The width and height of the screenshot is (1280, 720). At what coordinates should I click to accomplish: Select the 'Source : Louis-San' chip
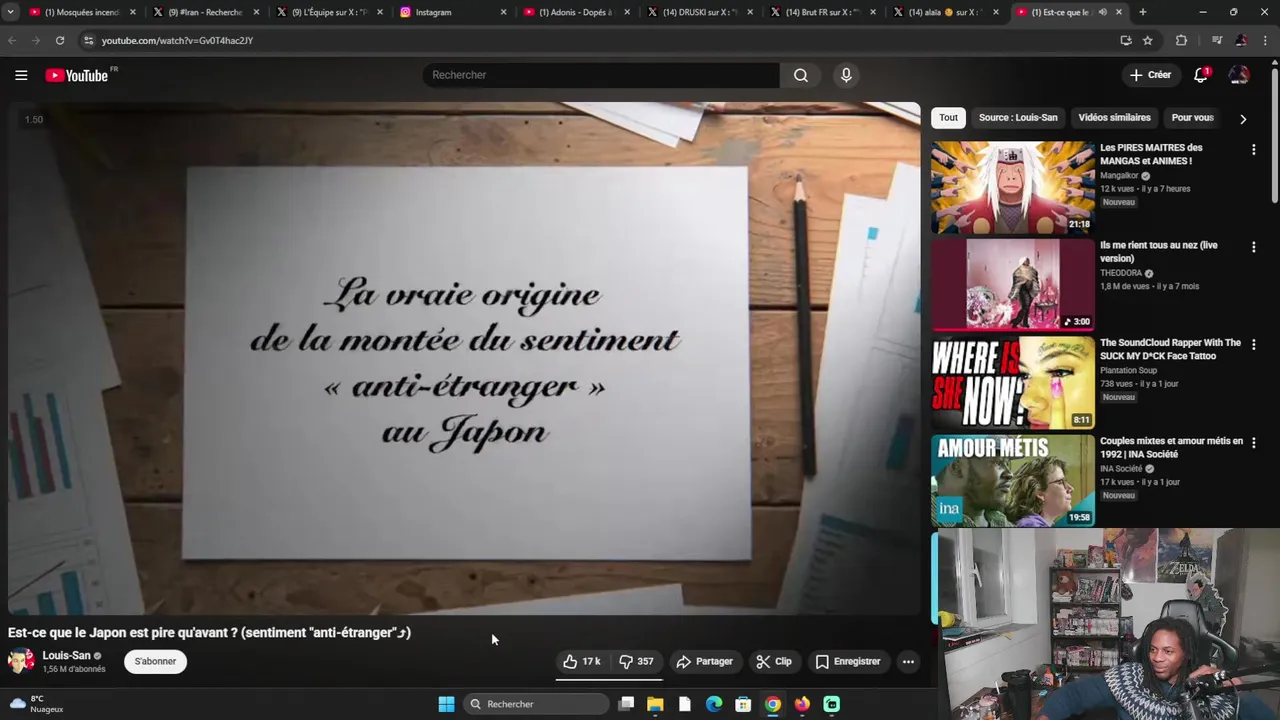1018,117
